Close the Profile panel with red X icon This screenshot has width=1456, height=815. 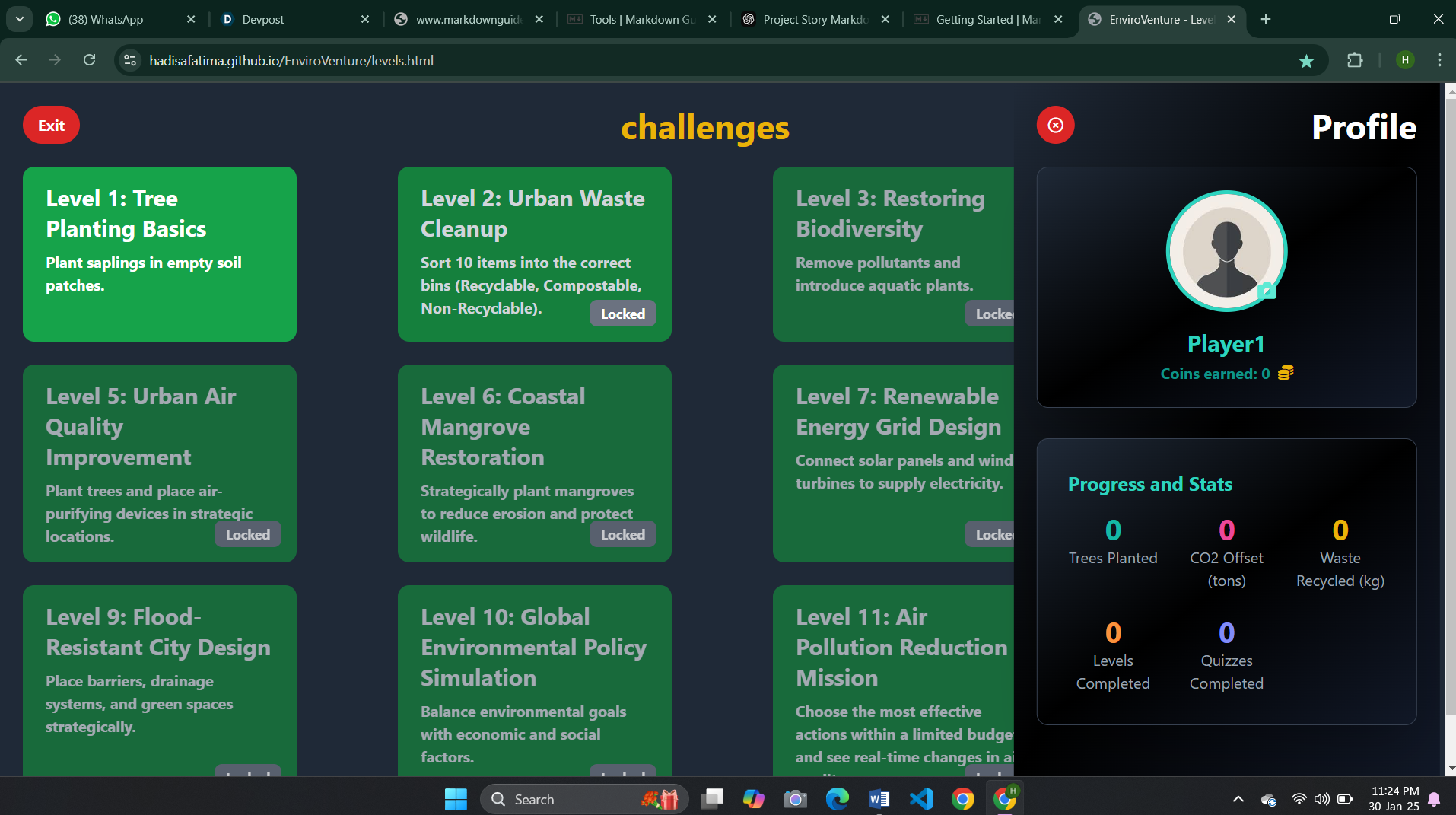coord(1055,125)
